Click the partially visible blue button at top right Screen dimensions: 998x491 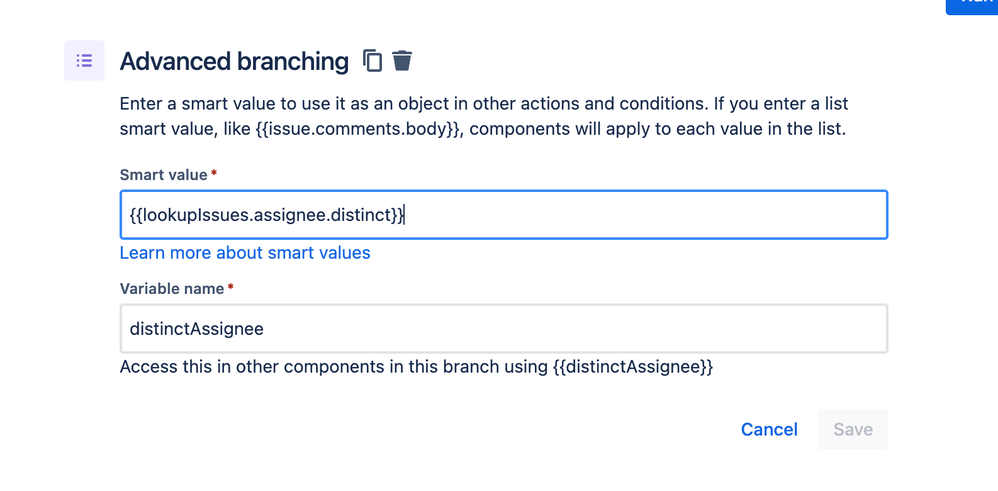point(975,5)
